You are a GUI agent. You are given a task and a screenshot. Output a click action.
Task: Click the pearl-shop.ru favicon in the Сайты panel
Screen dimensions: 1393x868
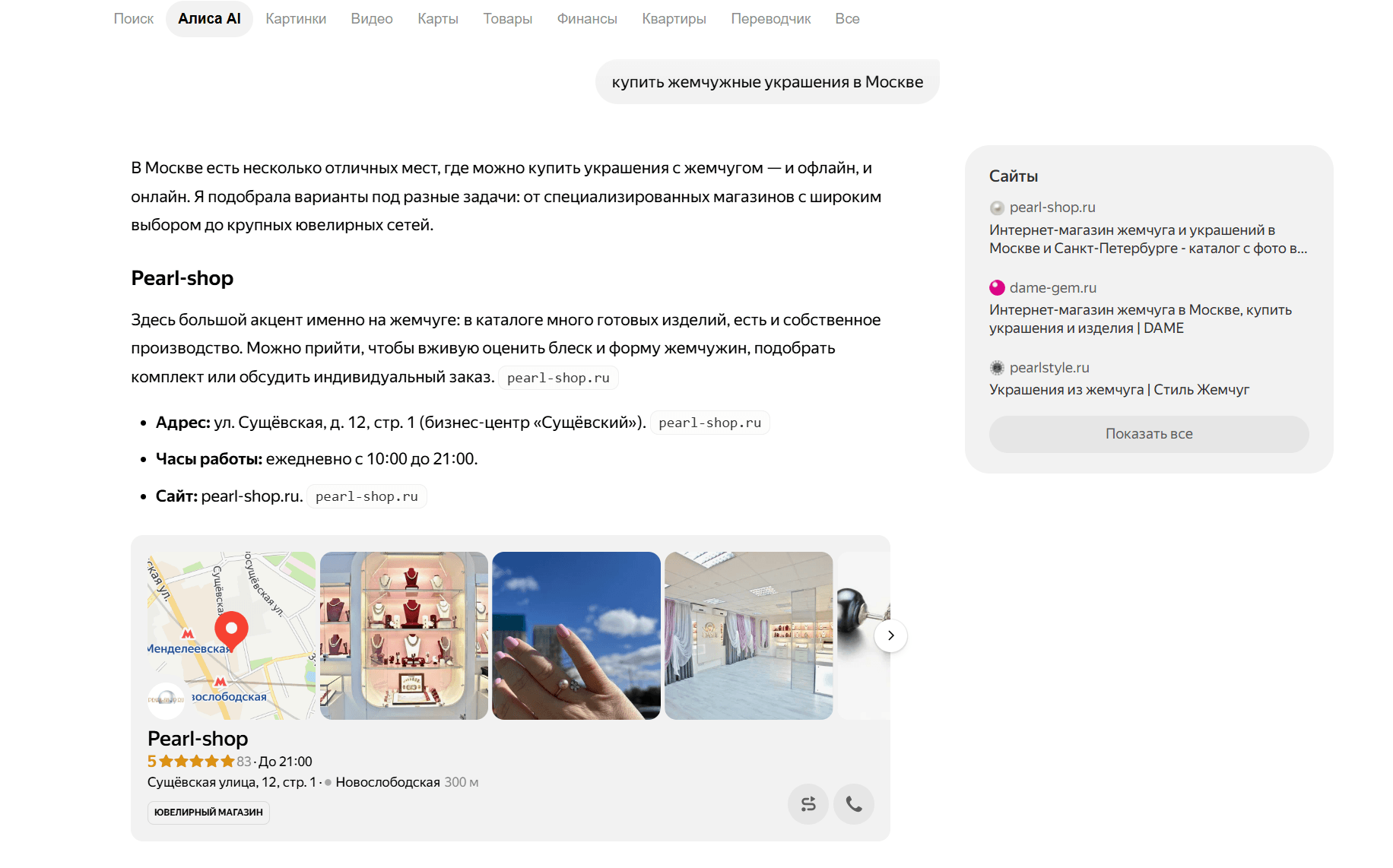[997, 207]
